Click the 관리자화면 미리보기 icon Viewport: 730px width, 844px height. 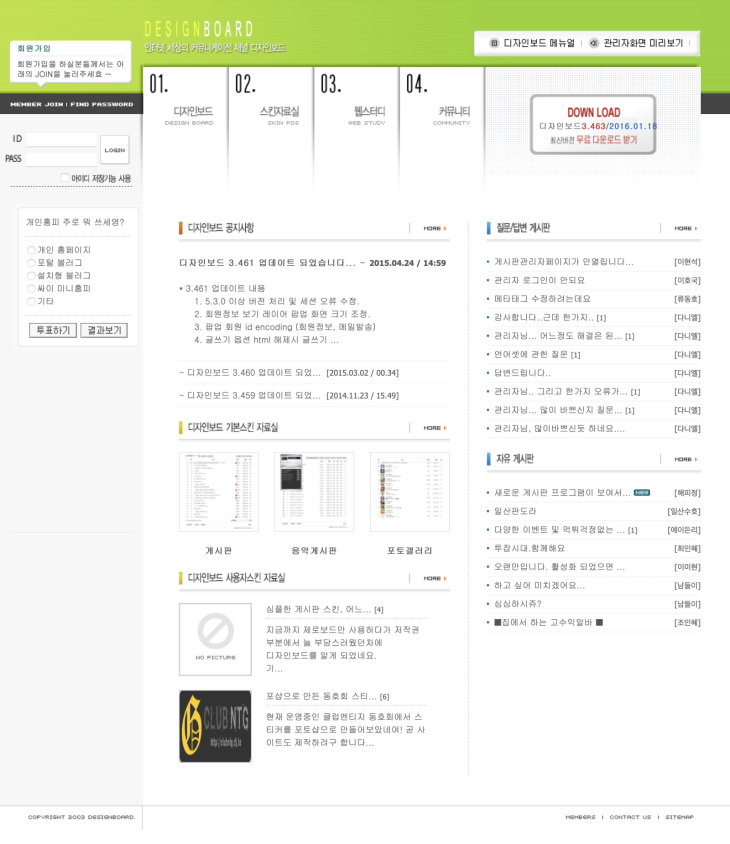click(x=594, y=43)
